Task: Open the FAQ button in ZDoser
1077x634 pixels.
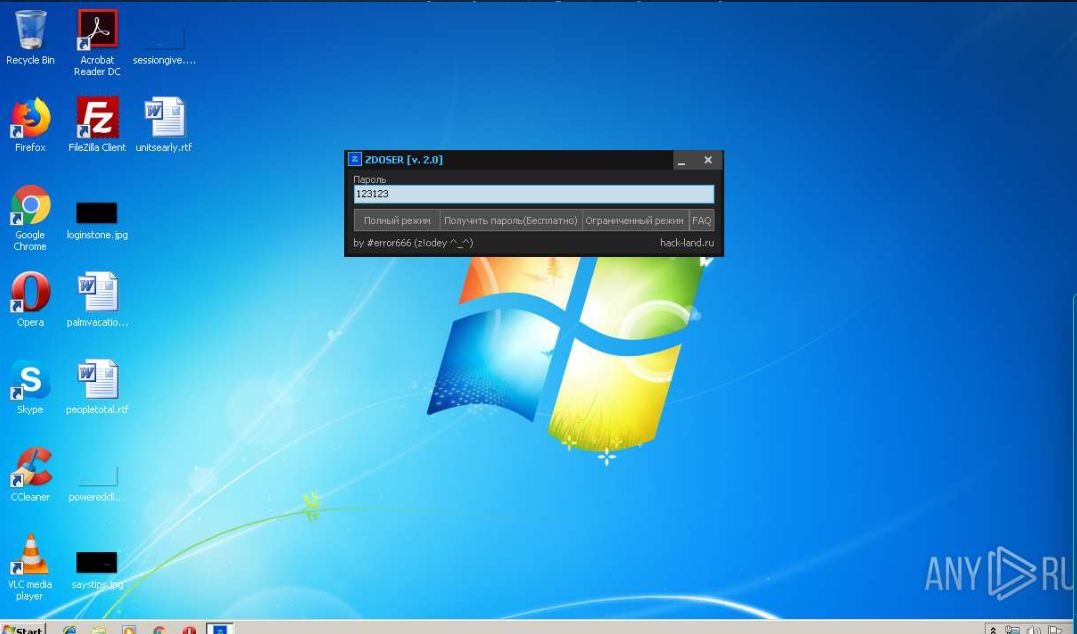Action: coord(702,221)
